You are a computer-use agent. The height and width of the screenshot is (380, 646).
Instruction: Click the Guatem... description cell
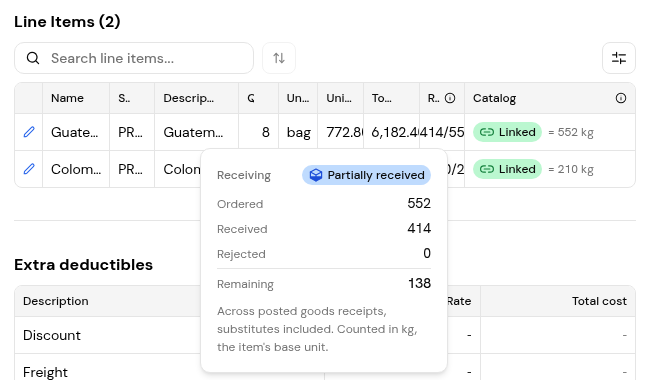tap(197, 132)
